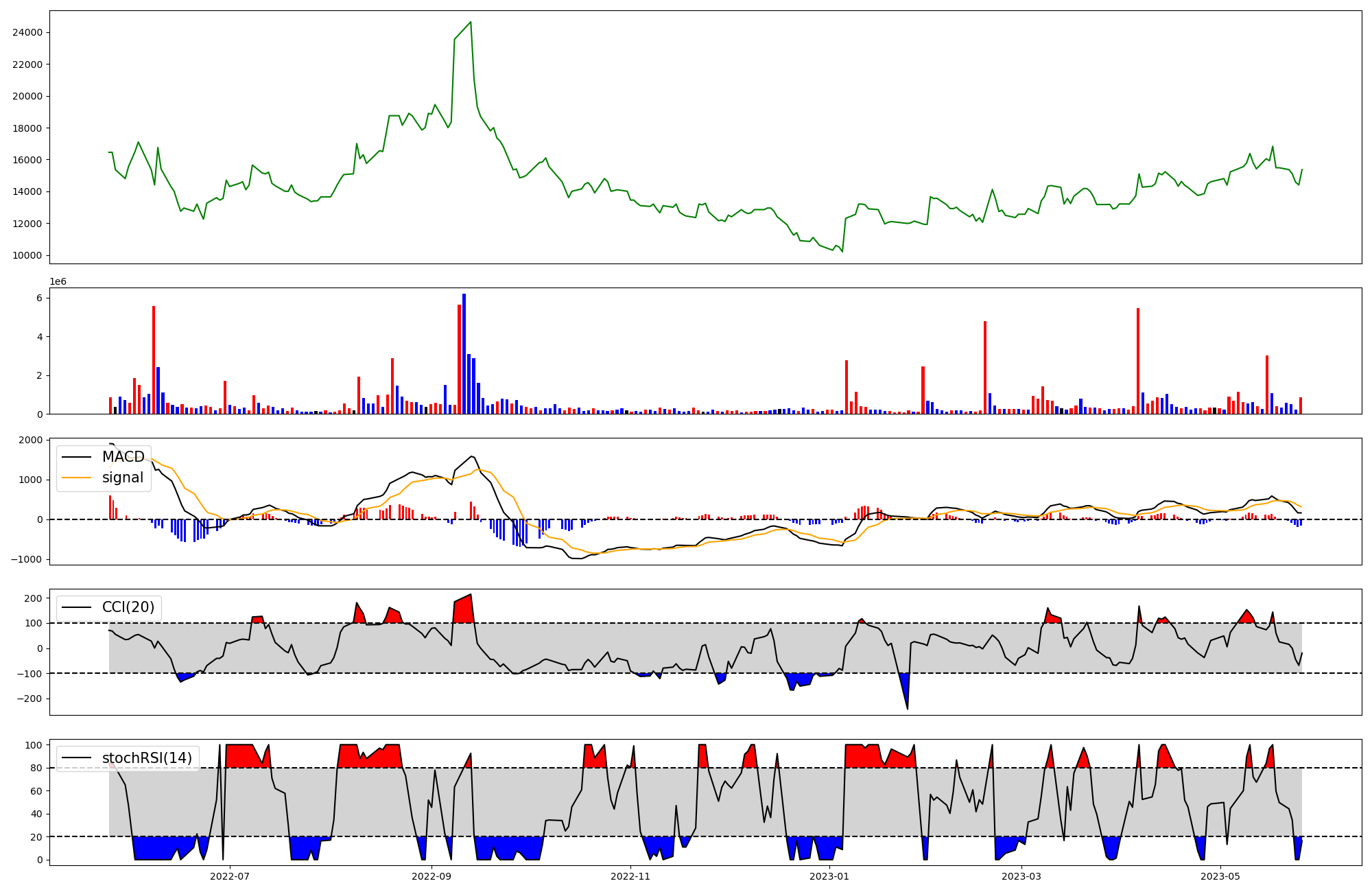The width and height of the screenshot is (1372, 892).
Task: Click the 24000 price axis tick label
Action: 27,32
